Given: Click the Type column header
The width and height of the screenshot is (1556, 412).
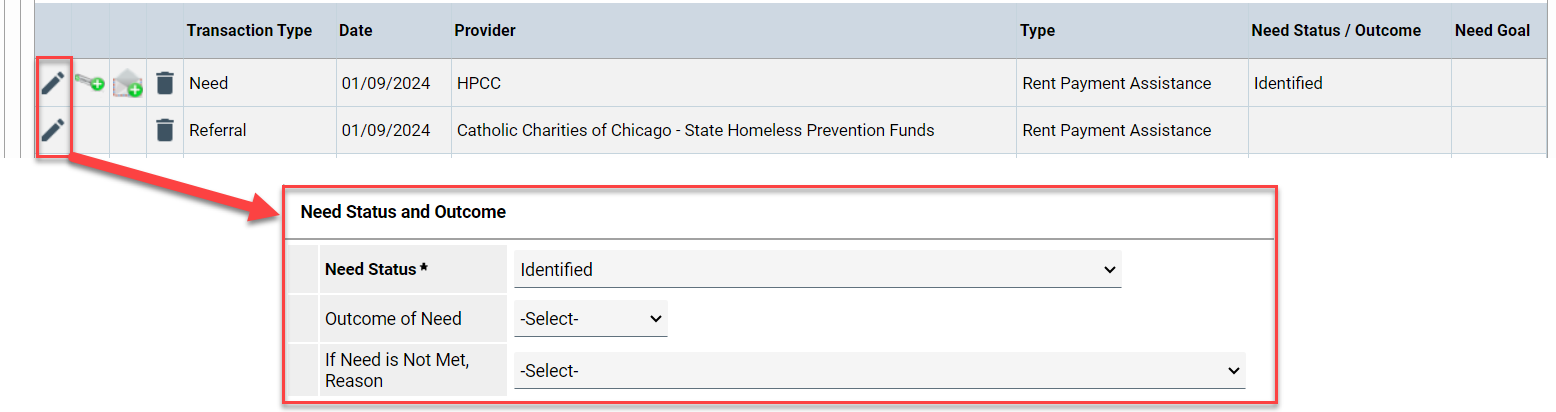Looking at the screenshot, I should (x=1037, y=31).
